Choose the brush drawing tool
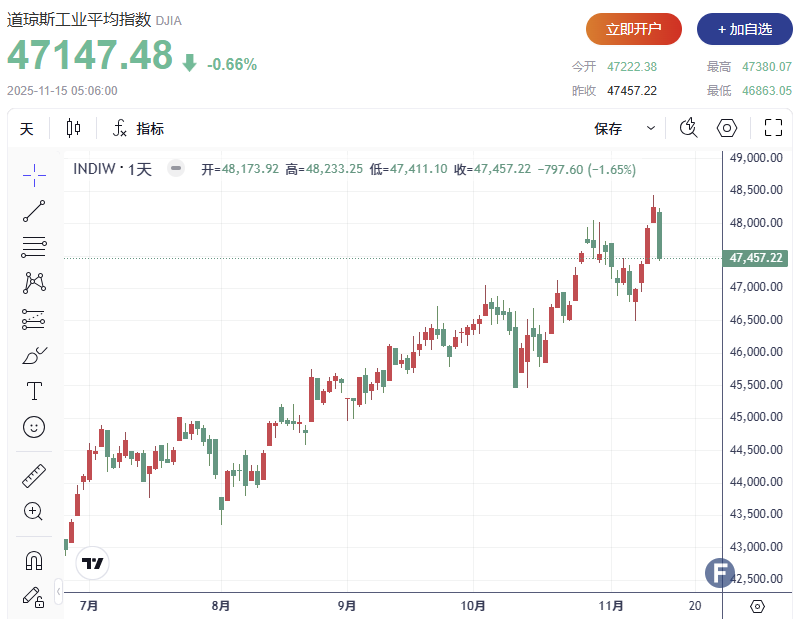The width and height of the screenshot is (799, 619). click(34, 355)
